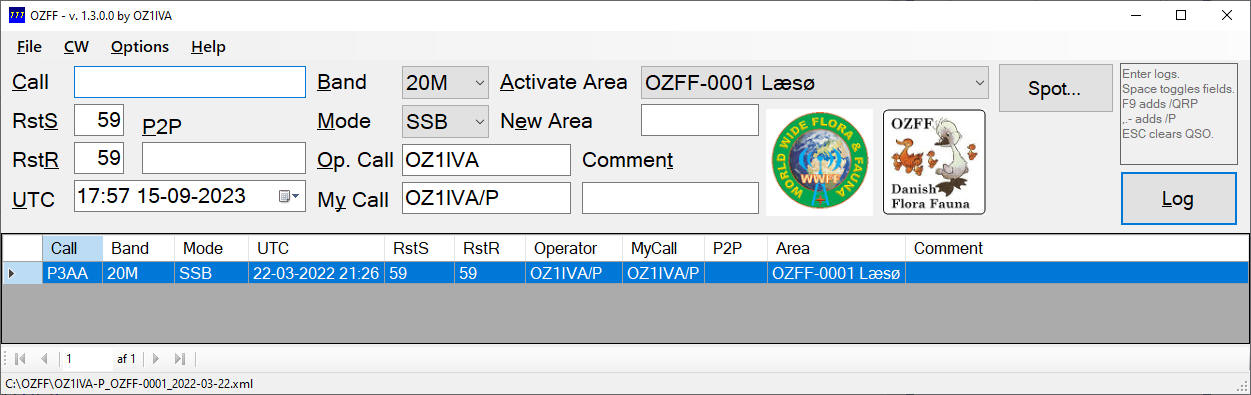The height and width of the screenshot is (395, 1251).
Task: Go to previous record navigation arrow
Action: (44, 358)
